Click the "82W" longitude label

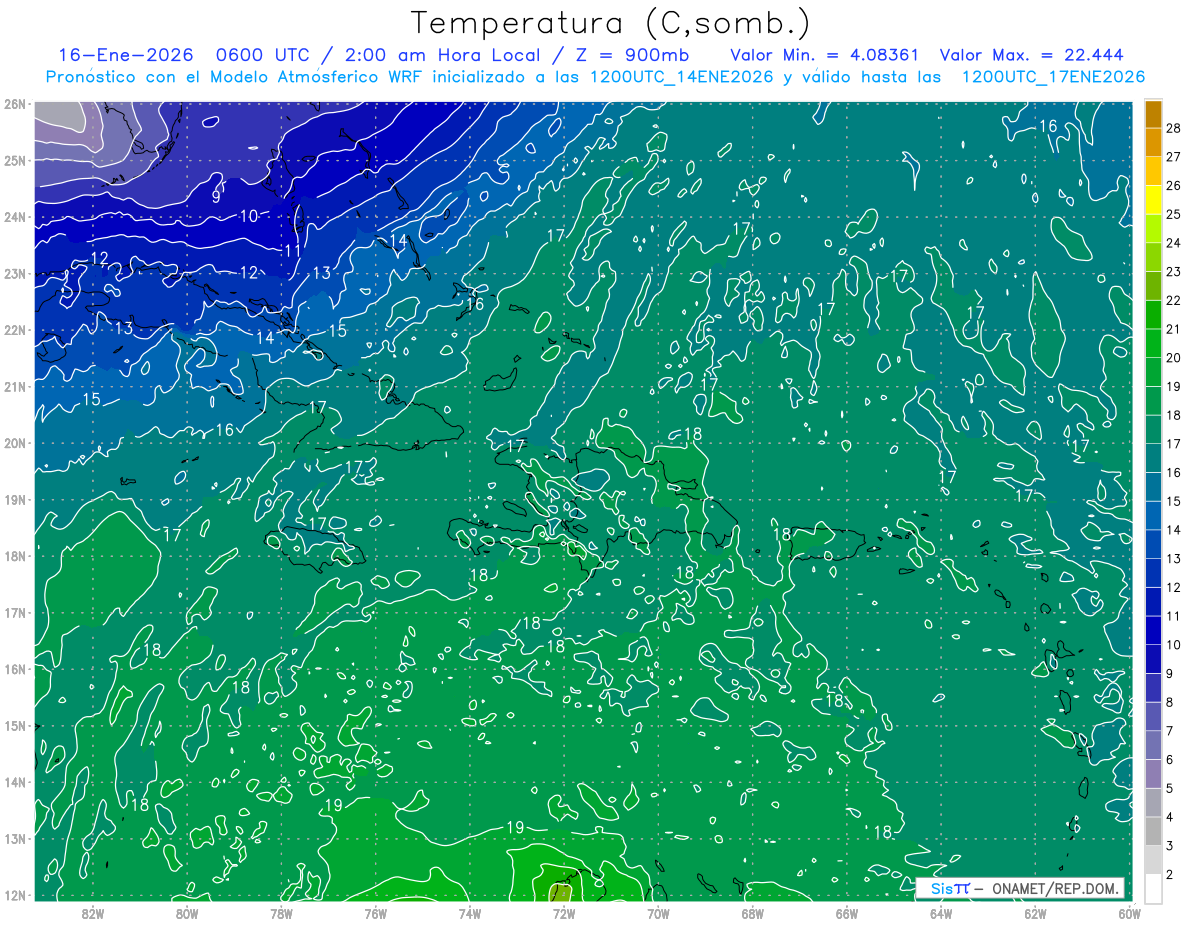[93, 913]
